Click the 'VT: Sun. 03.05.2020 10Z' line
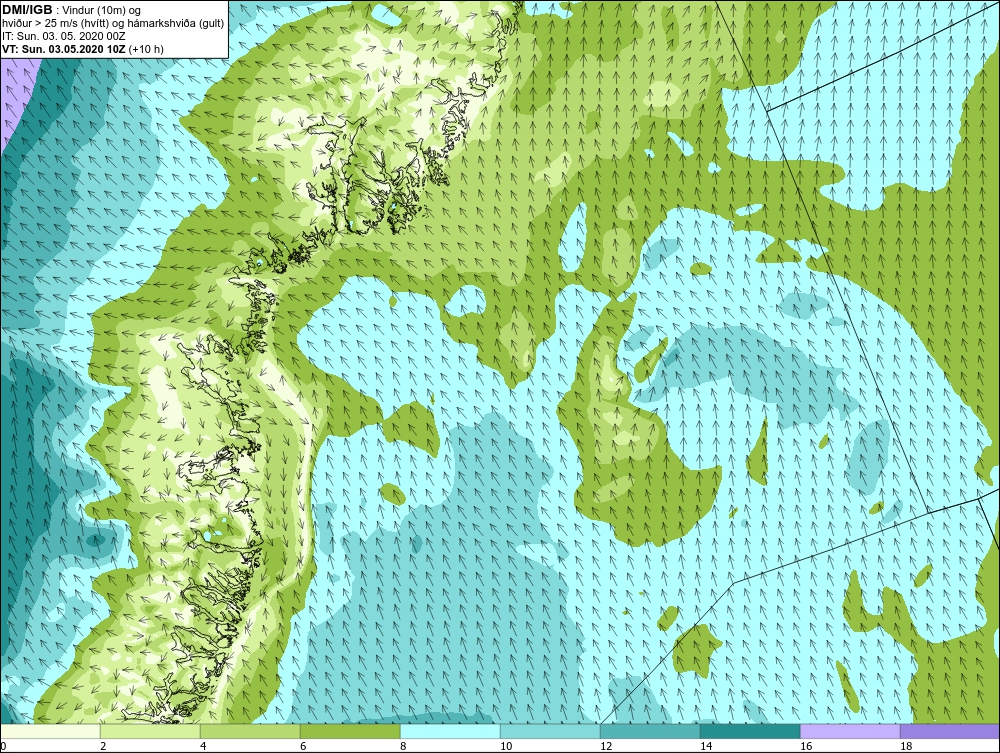This screenshot has height=753, width=1000. click(x=64, y=49)
